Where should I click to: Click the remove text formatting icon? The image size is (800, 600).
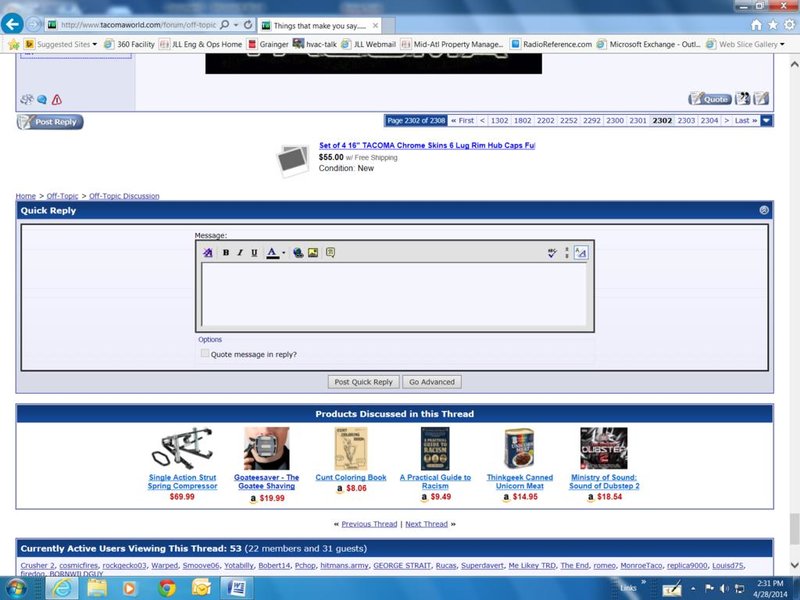coord(208,253)
